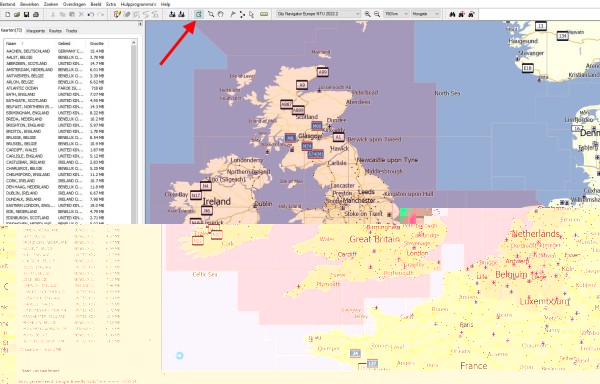This screenshot has width=600, height=384.
Task: Click the Receive from device icon
Action: [x=181, y=15]
